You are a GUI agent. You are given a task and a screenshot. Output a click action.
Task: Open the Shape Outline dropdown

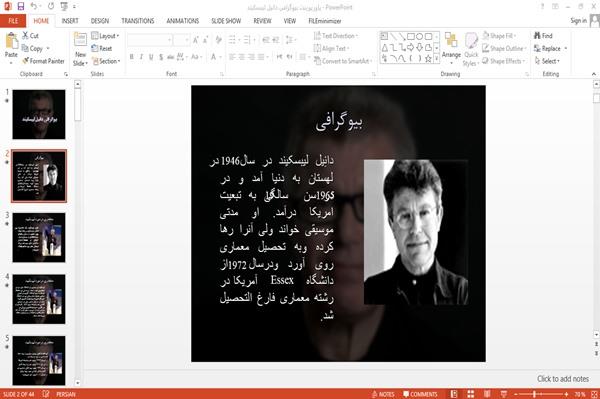click(504, 48)
